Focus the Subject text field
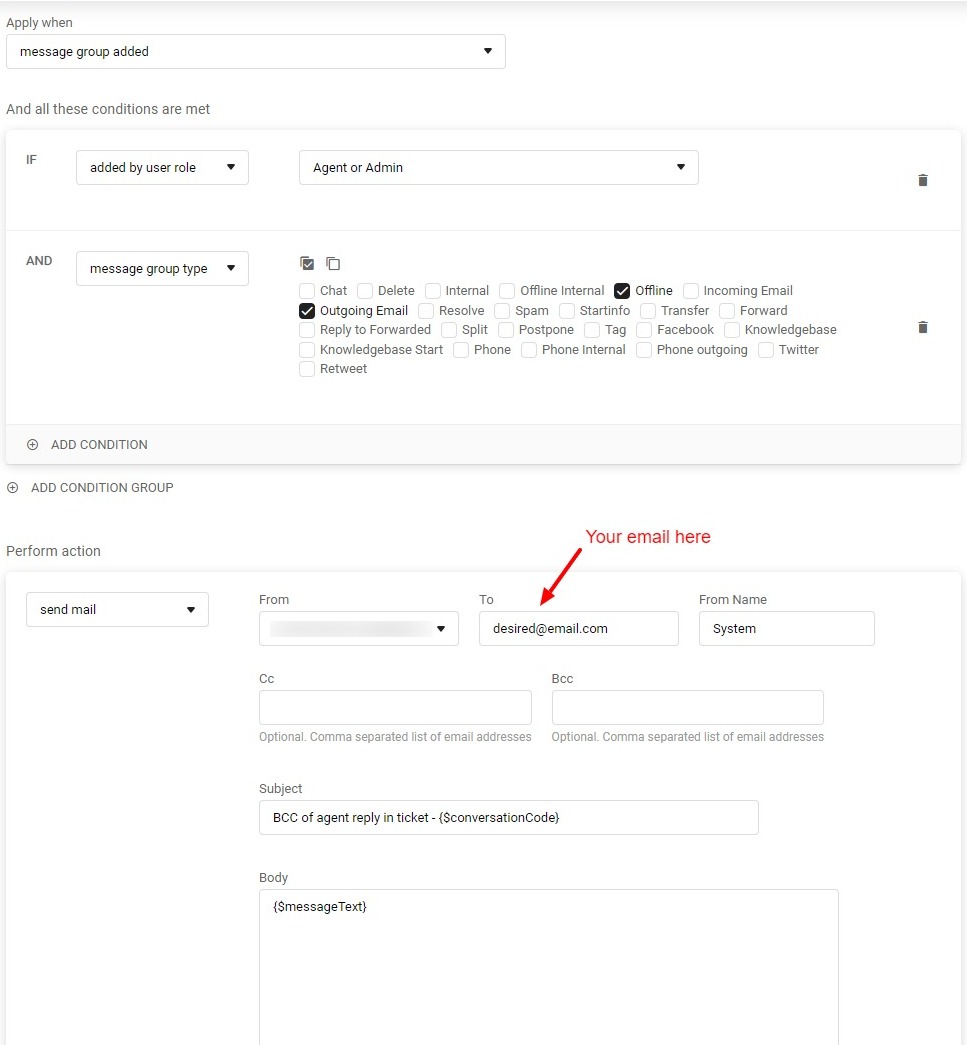 [x=508, y=817]
